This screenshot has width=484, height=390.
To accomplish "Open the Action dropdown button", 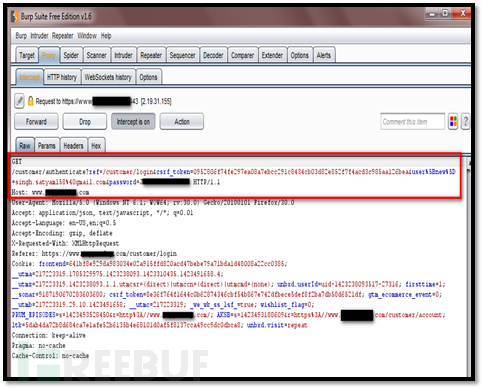I will click(x=182, y=122).
